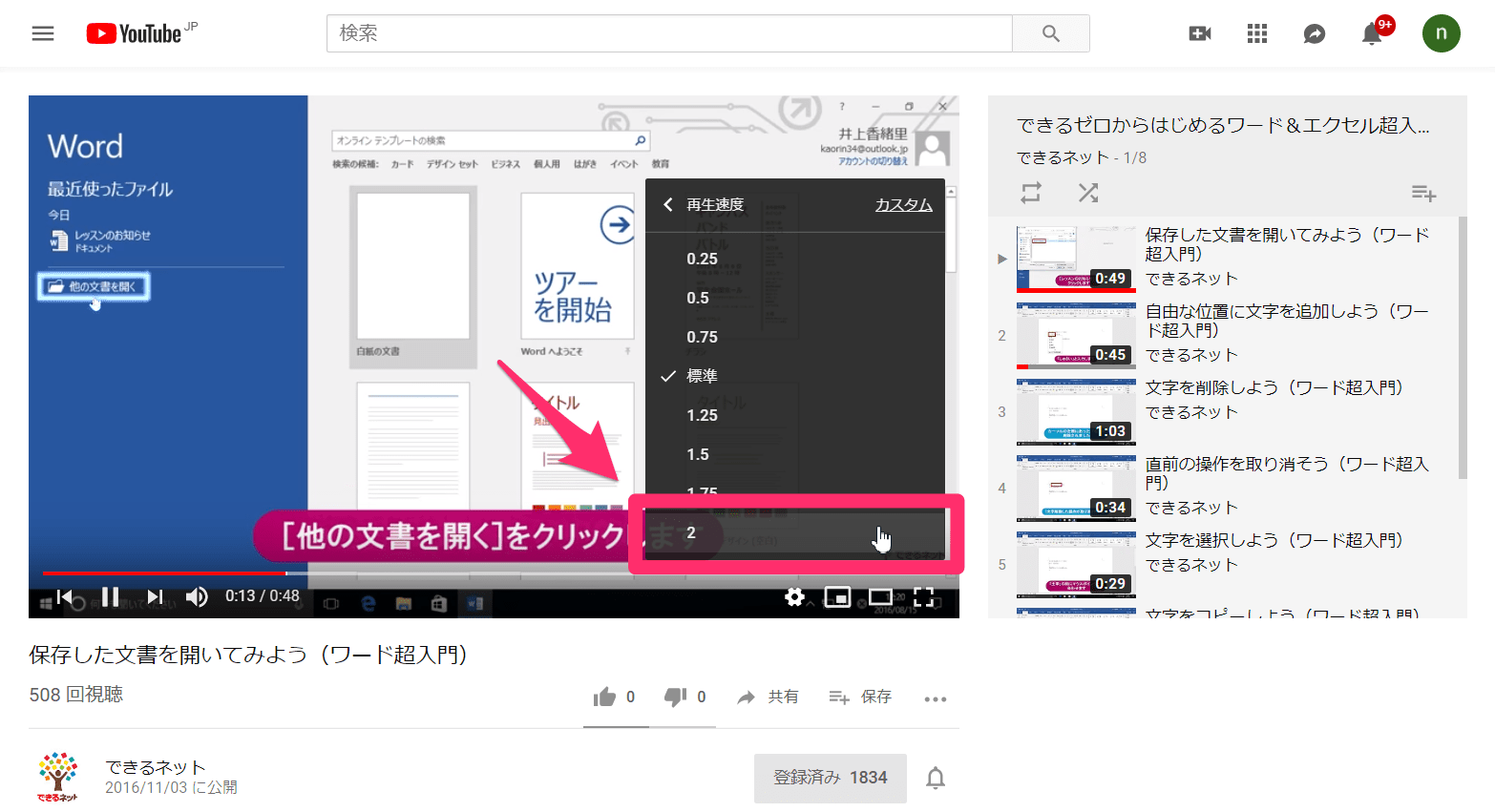
Task: Open the hamburger guide menu
Action: (43, 33)
